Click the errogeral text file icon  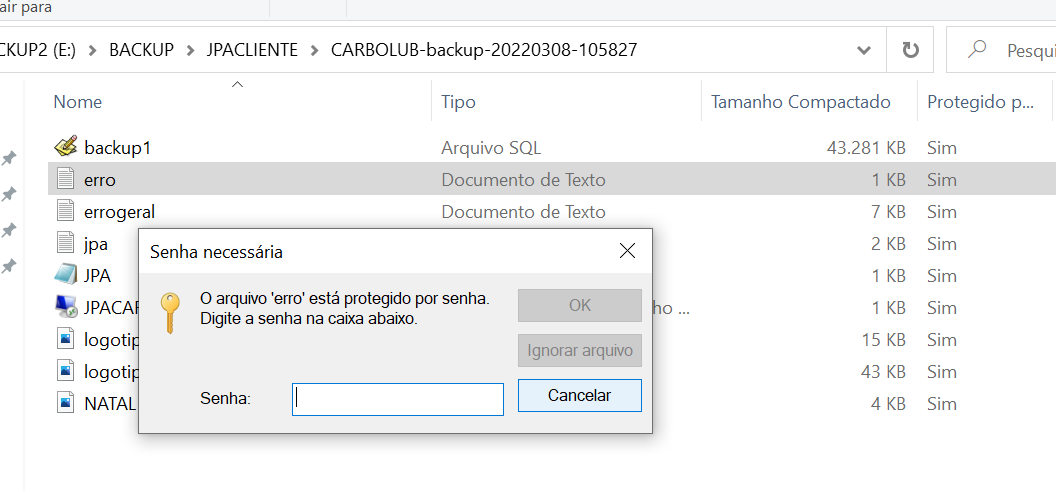(65, 212)
